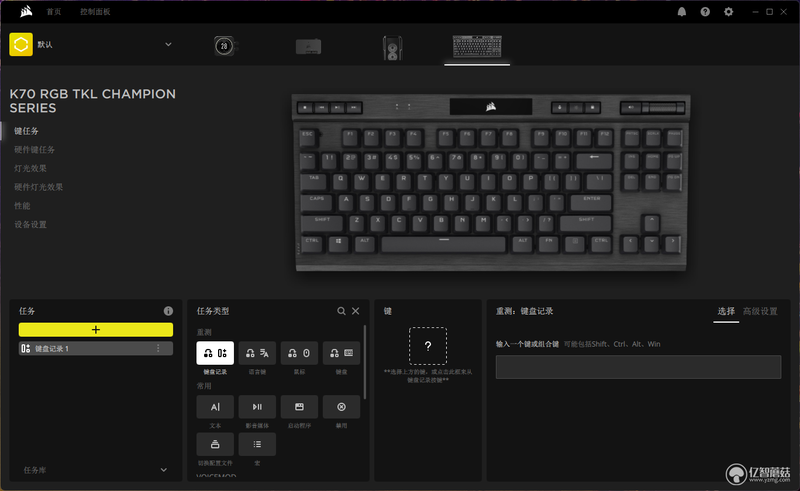The image size is (800, 491).
Task: Select the K70 keyboard device thumbnail
Action: click(477, 46)
